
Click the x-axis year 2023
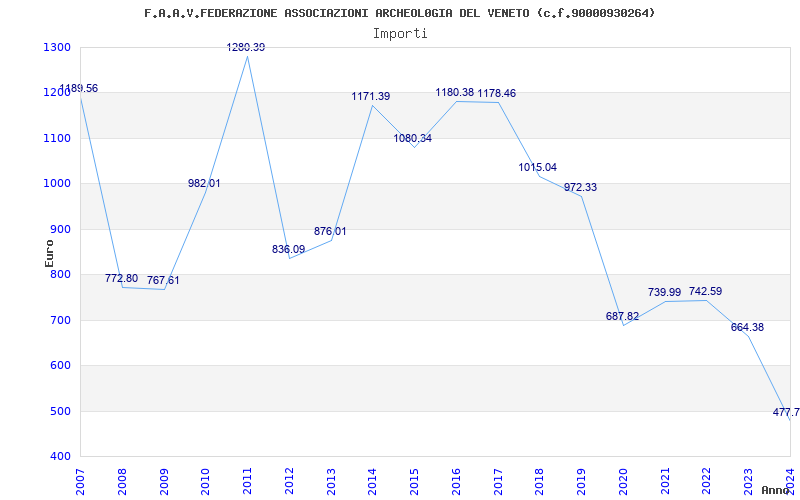[748, 482]
